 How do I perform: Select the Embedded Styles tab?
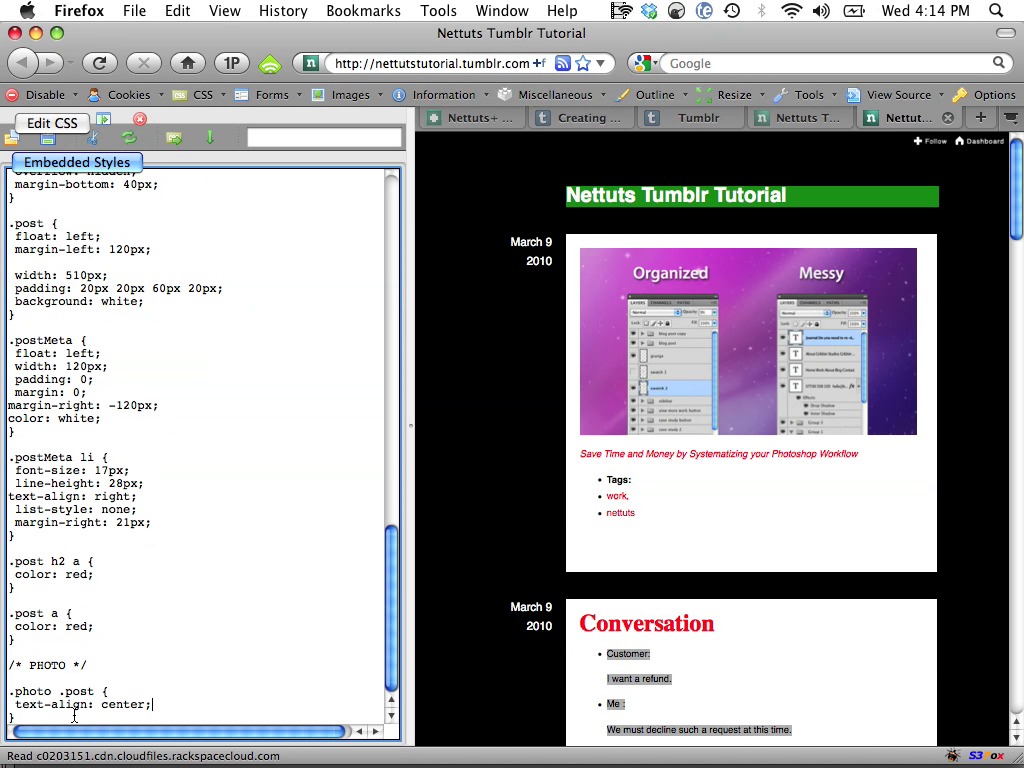pyautogui.click(x=77, y=162)
